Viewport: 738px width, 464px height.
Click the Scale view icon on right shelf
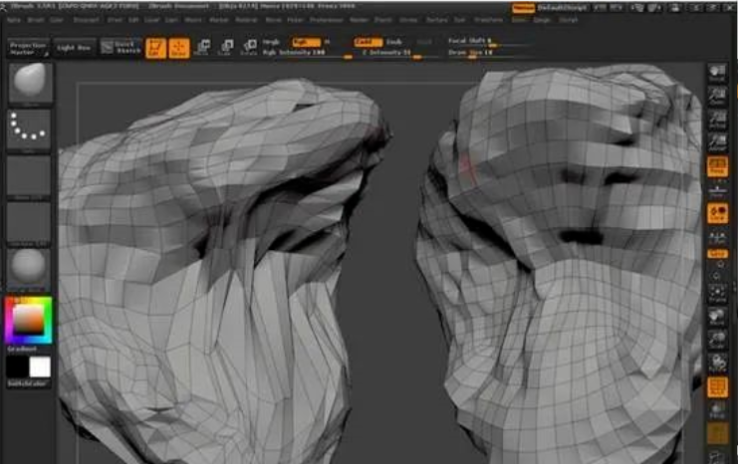click(x=717, y=340)
